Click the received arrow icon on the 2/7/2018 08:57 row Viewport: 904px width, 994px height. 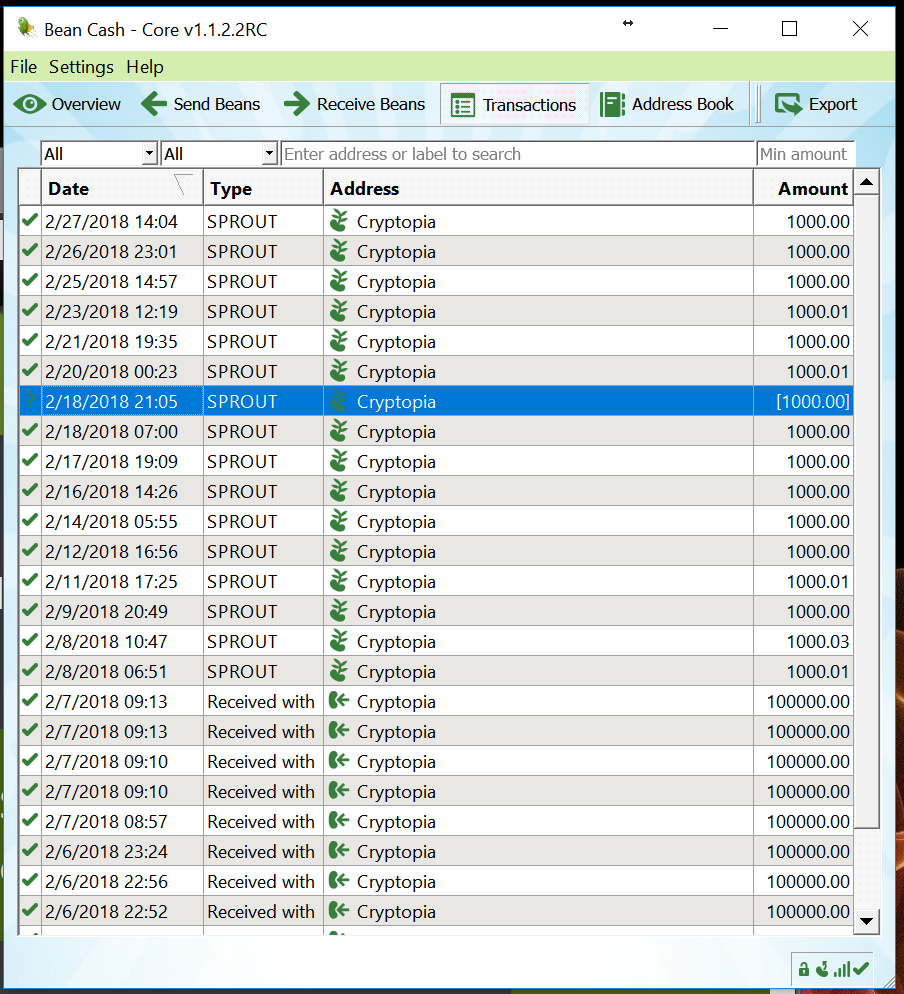click(x=339, y=820)
